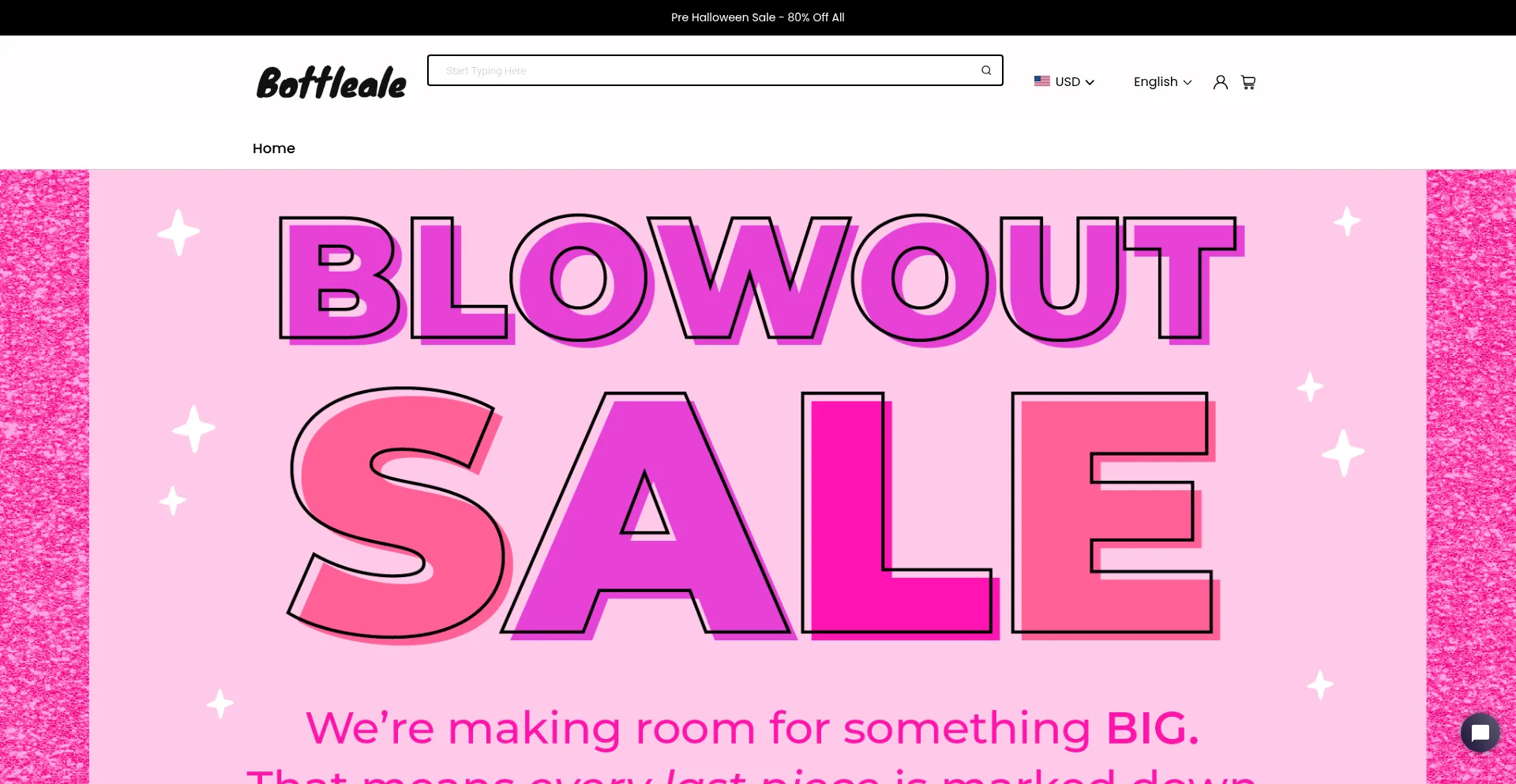The width and height of the screenshot is (1516, 784).
Task: Expand the USD currency dropdown
Action: click(1064, 81)
